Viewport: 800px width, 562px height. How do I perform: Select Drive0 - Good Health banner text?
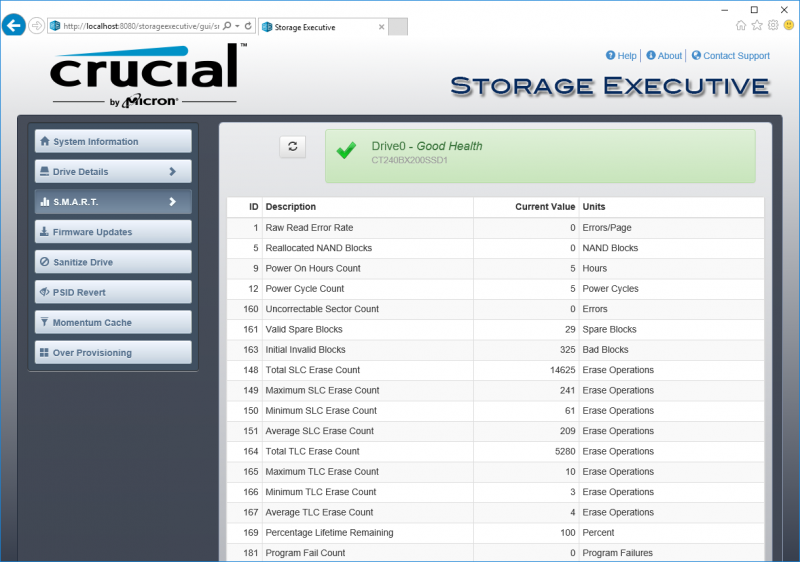(x=427, y=146)
